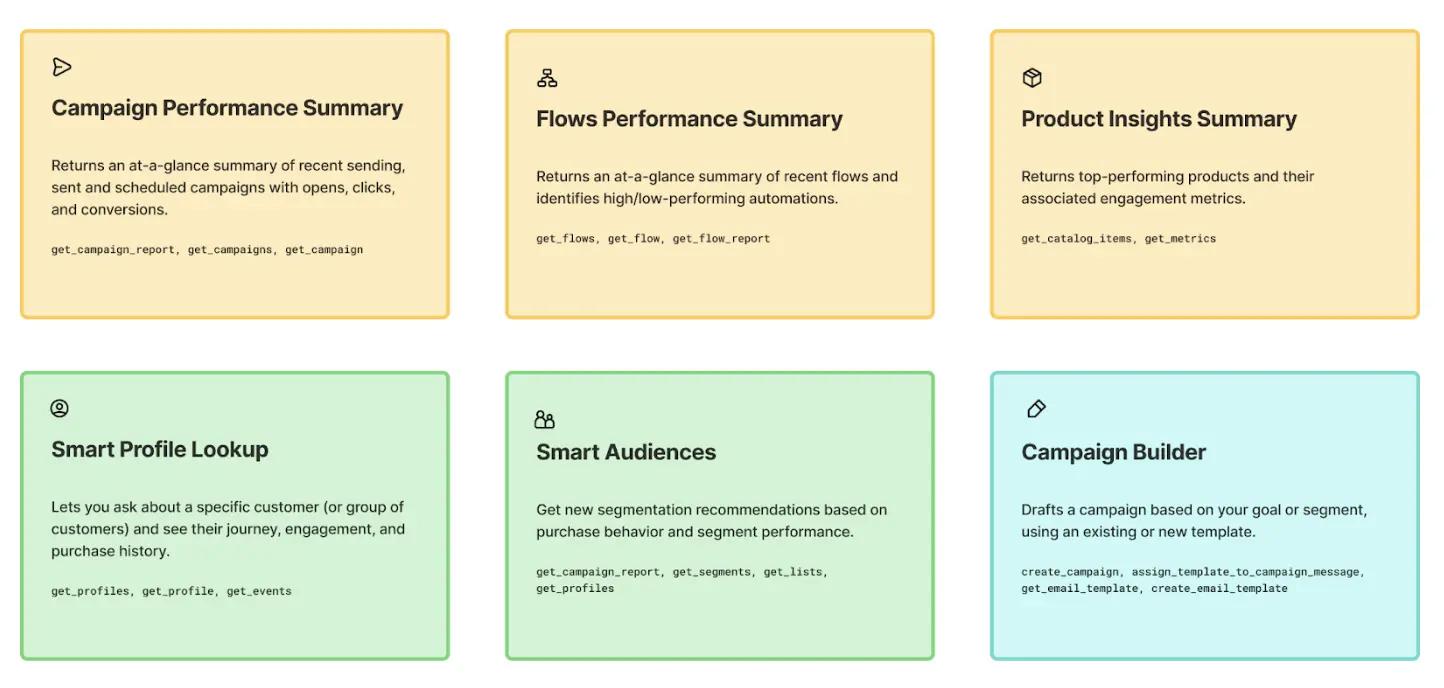Open the Campaign Builder card

(x=1204, y=515)
